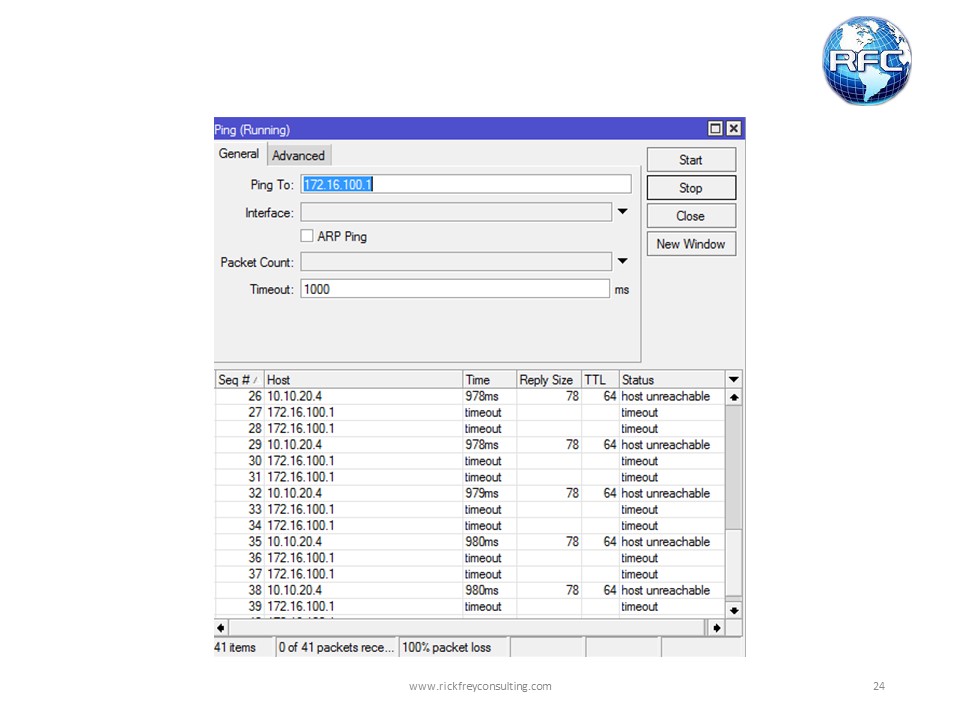Select the General tab

point(239,154)
